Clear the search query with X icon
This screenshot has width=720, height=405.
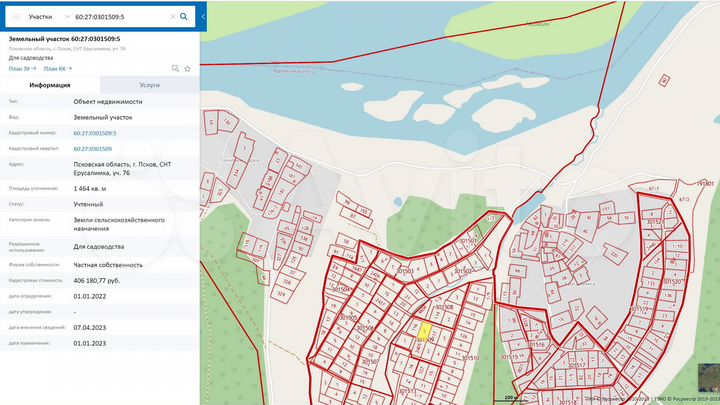[x=171, y=17]
